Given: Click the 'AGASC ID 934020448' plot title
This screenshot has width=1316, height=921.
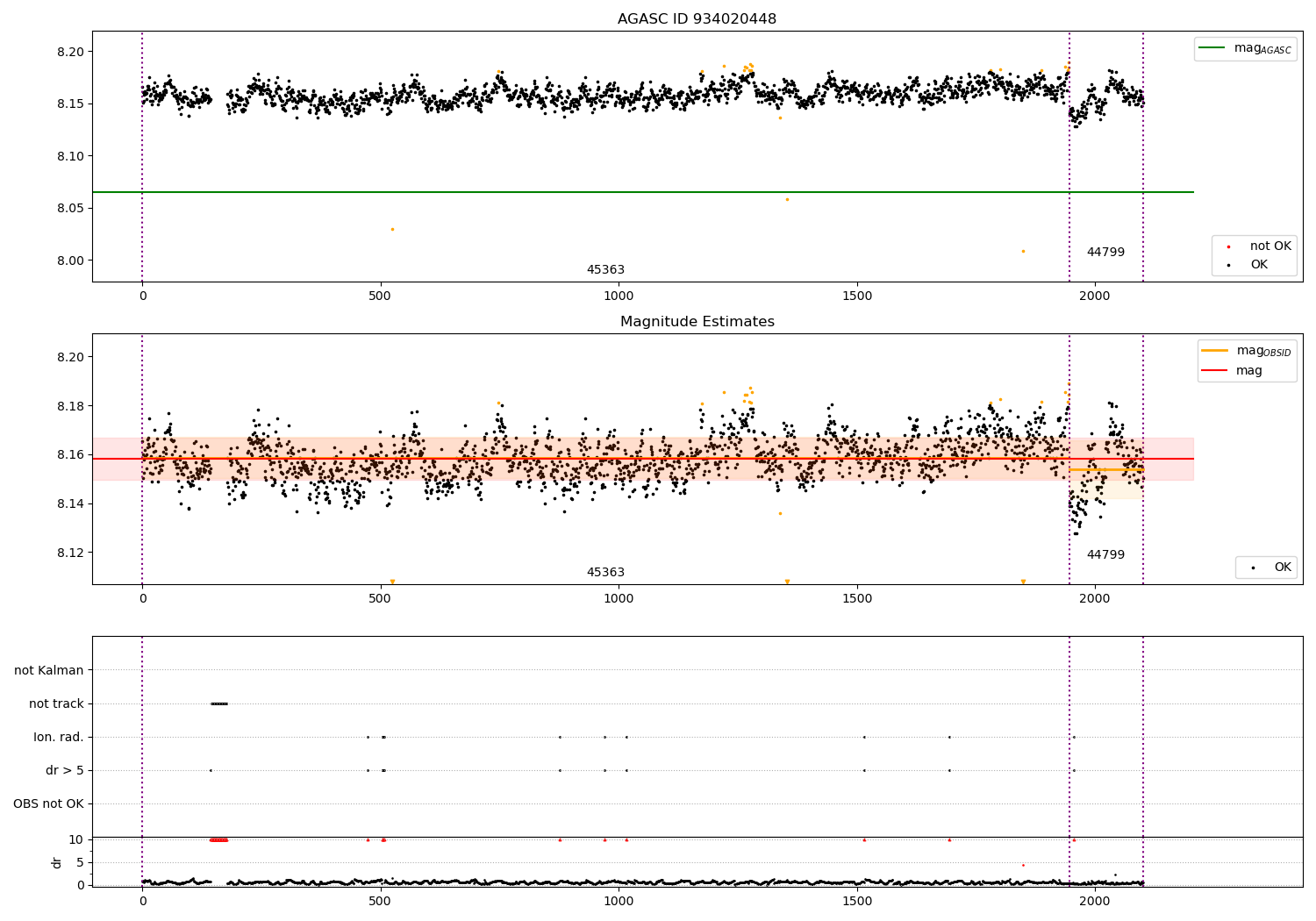Looking at the screenshot, I should pyautogui.click(x=697, y=18).
